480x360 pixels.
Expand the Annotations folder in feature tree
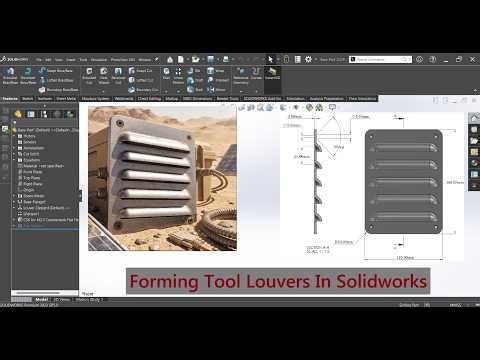coord(15,148)
